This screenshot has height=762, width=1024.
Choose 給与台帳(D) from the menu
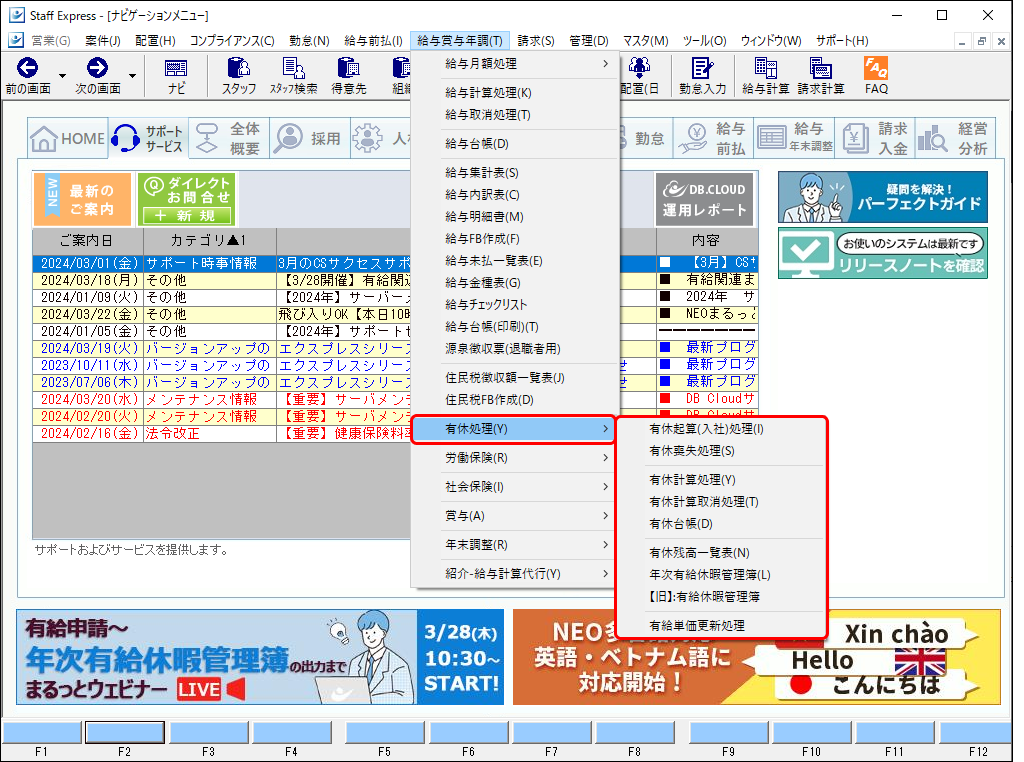tap(515, 144)
